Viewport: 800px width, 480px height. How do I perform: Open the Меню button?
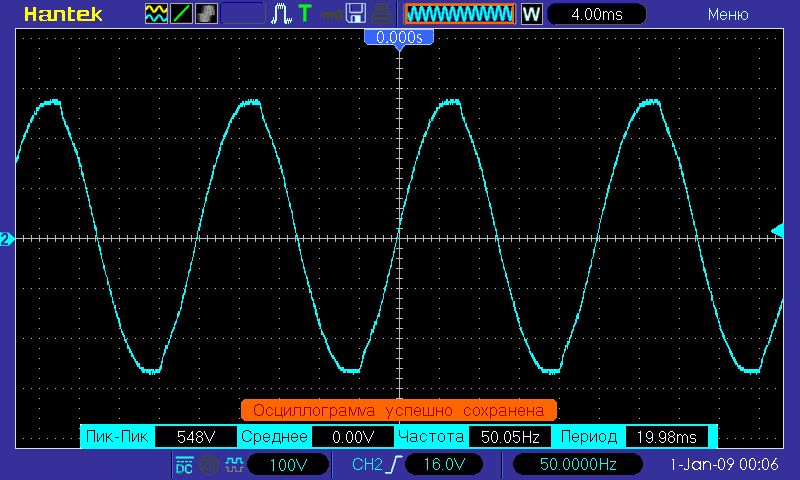[x=728, y=14]
